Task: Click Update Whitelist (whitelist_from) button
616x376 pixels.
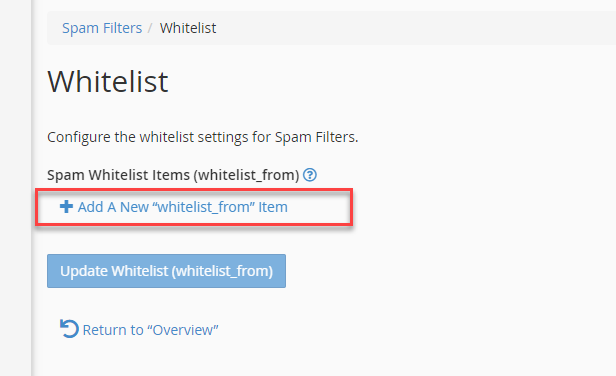Action: click(167, 271)
